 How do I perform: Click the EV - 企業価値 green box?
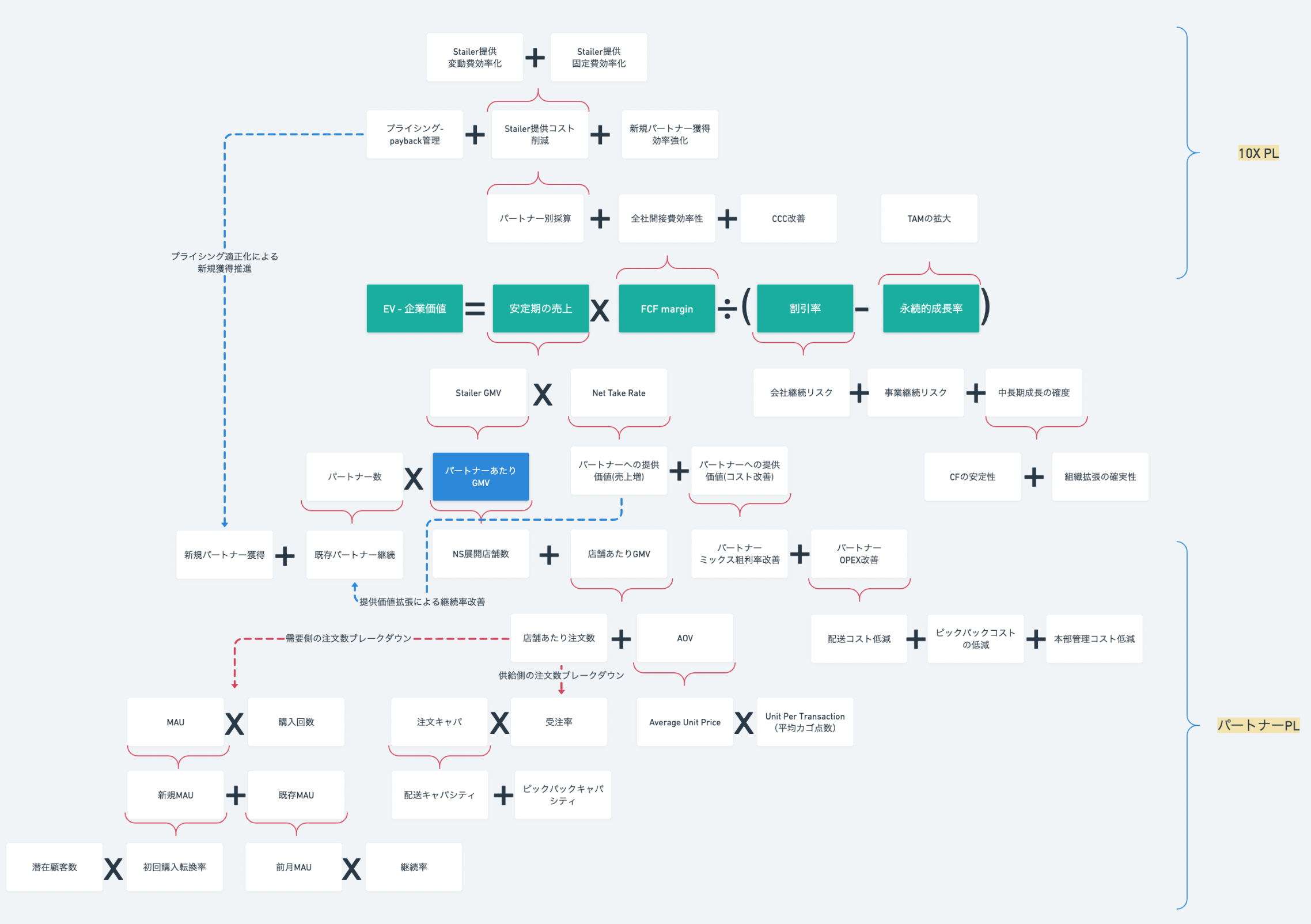coord(414,308)
